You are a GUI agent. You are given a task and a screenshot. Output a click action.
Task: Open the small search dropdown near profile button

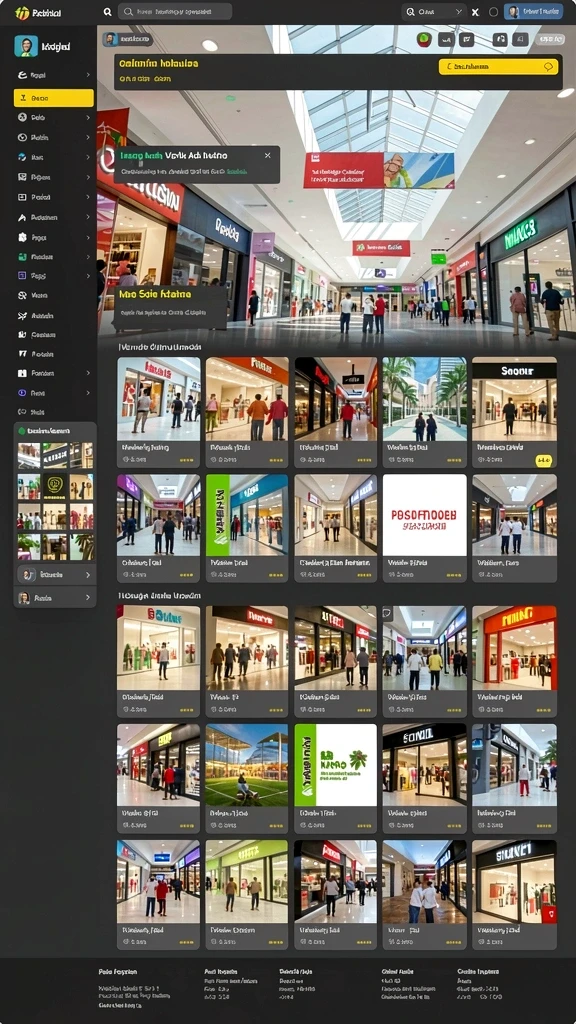click(x=433, y=12)
